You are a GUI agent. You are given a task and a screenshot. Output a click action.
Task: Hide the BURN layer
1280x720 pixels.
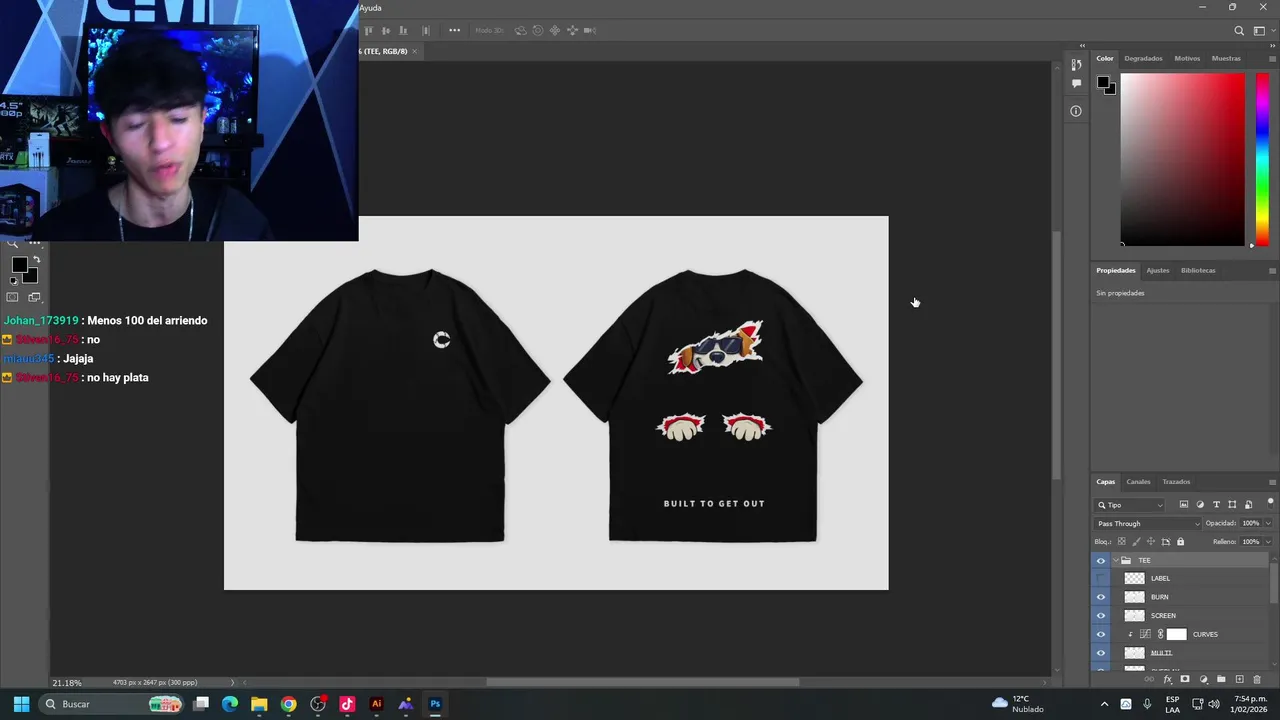[1101, 597]
